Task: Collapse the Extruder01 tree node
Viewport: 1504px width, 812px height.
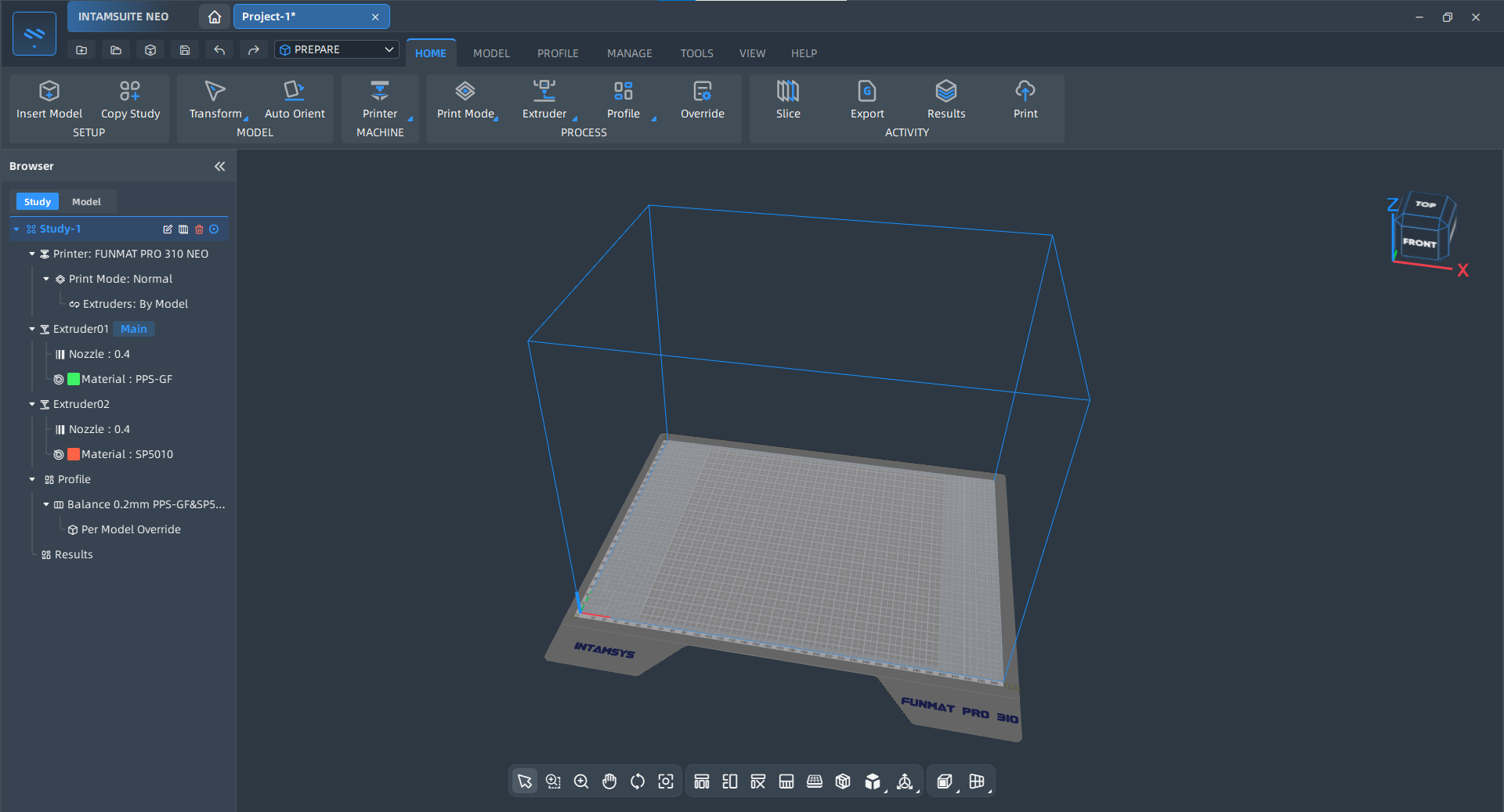Action: 32,330
